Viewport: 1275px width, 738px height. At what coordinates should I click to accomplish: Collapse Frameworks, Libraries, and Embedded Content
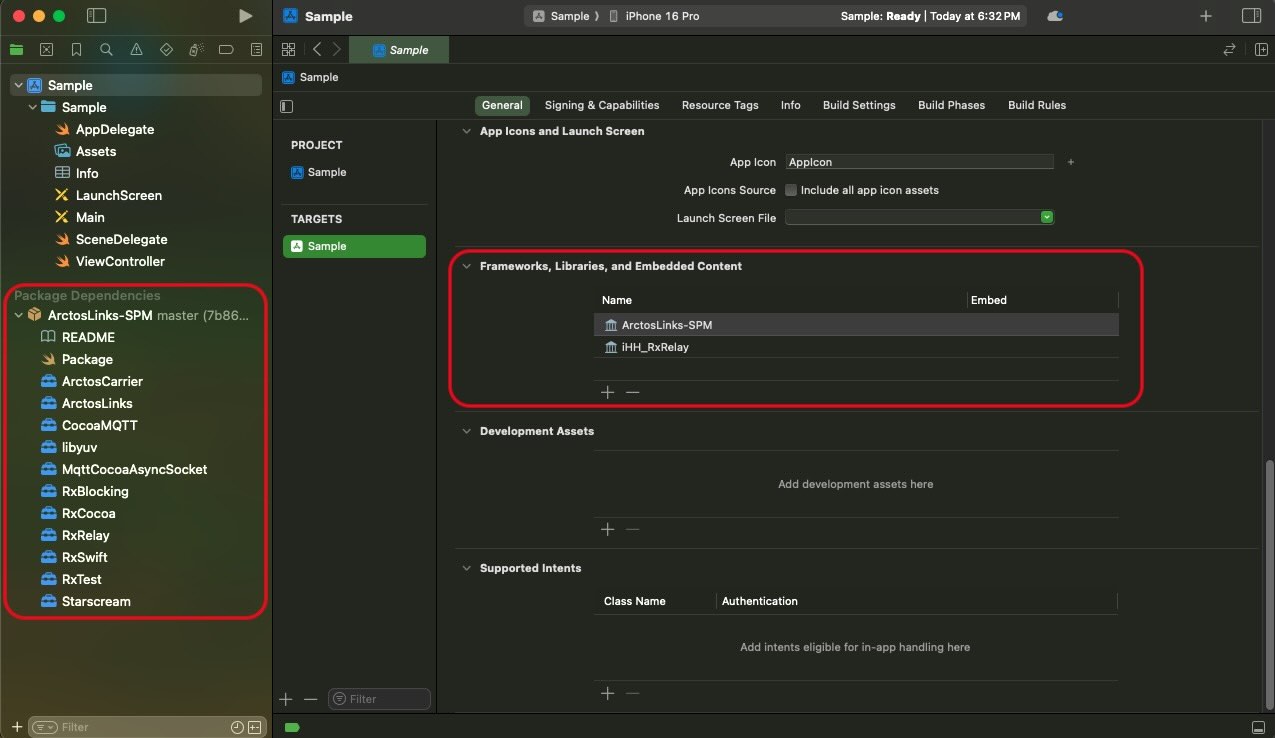point(466,267)
